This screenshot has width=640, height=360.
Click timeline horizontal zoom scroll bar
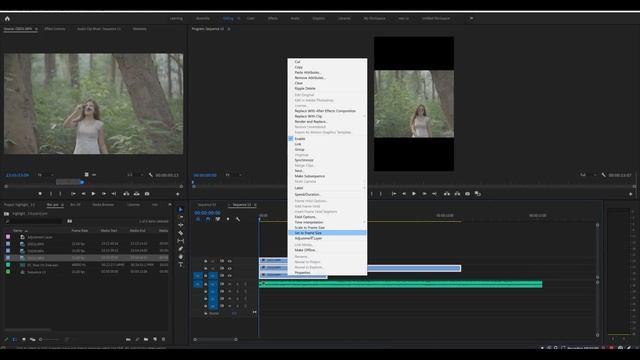pyautogui.click(x=216, y=340)
